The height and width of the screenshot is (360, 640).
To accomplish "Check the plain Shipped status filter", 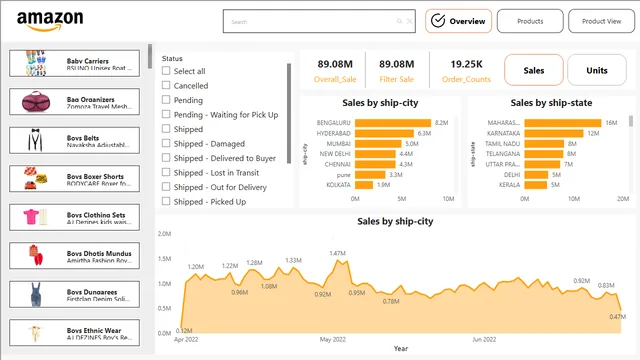I will [x=166, y=129].
